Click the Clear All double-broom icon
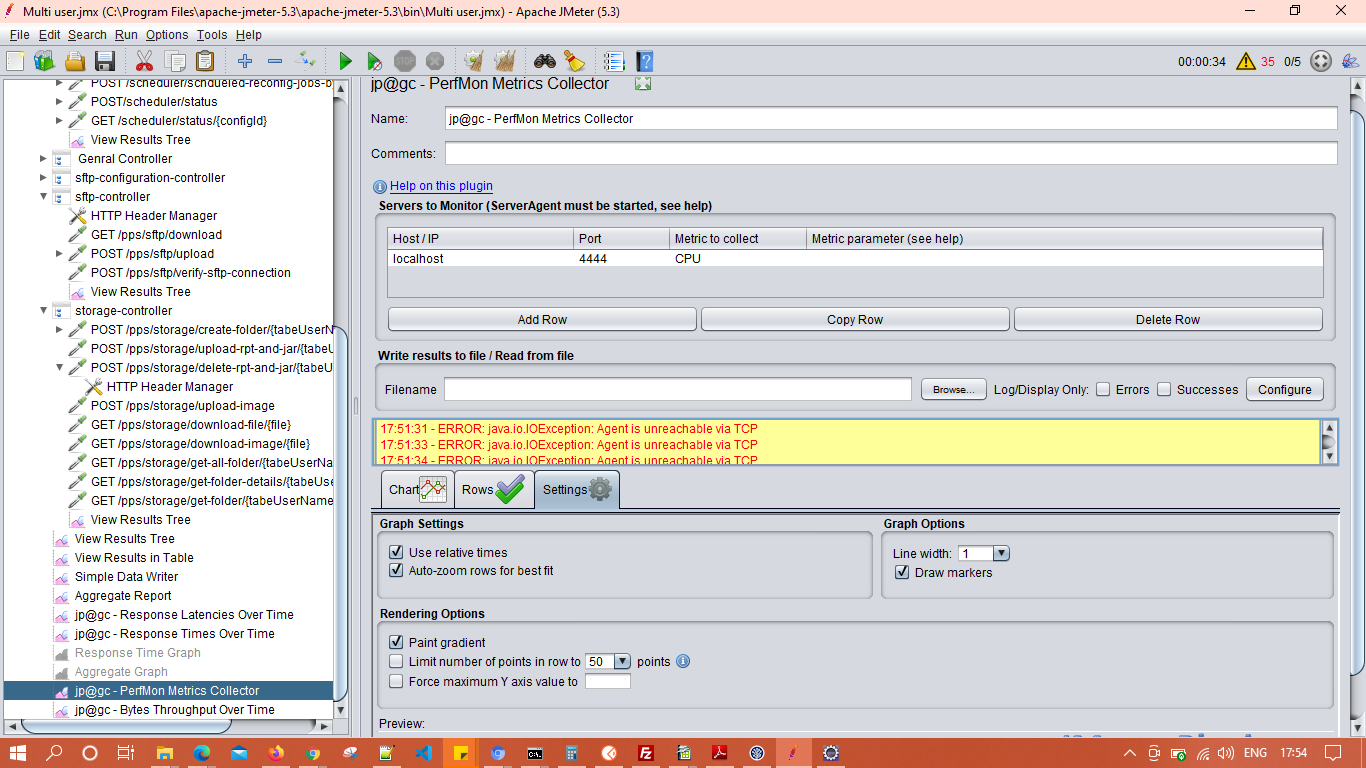 [505, 61]
